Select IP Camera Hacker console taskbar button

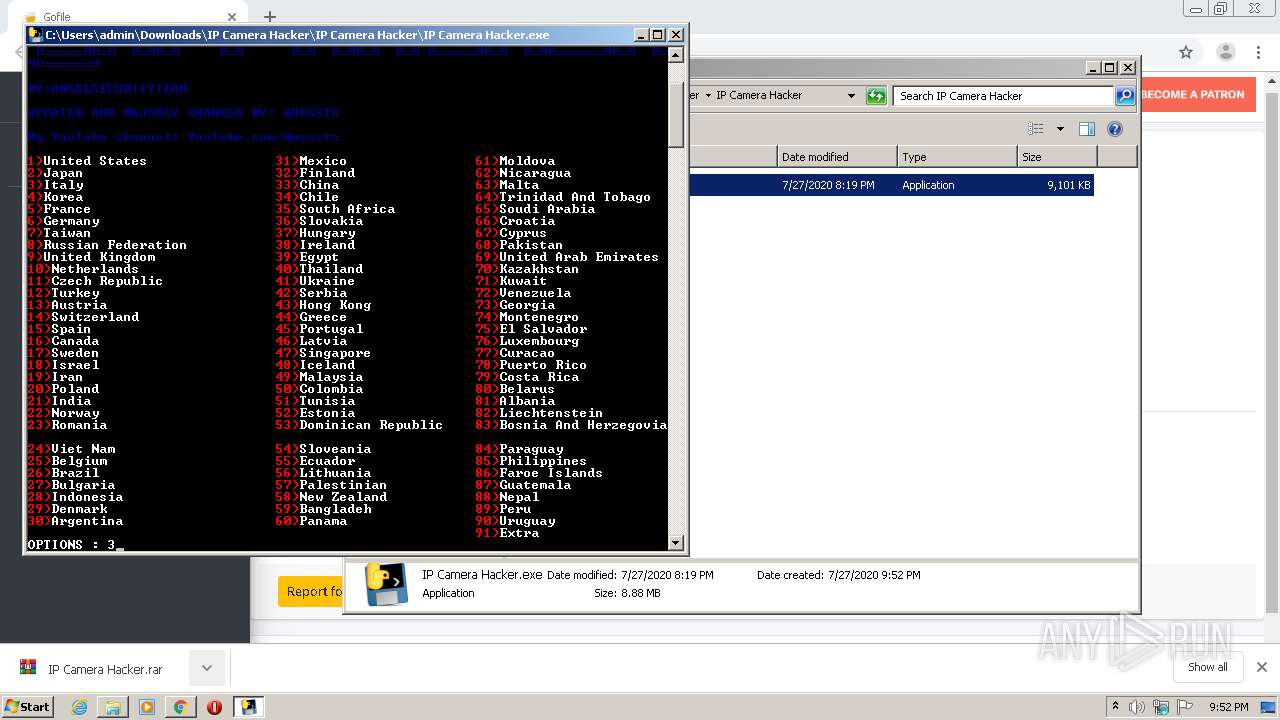pyautogui.click(x=248, y=707)
